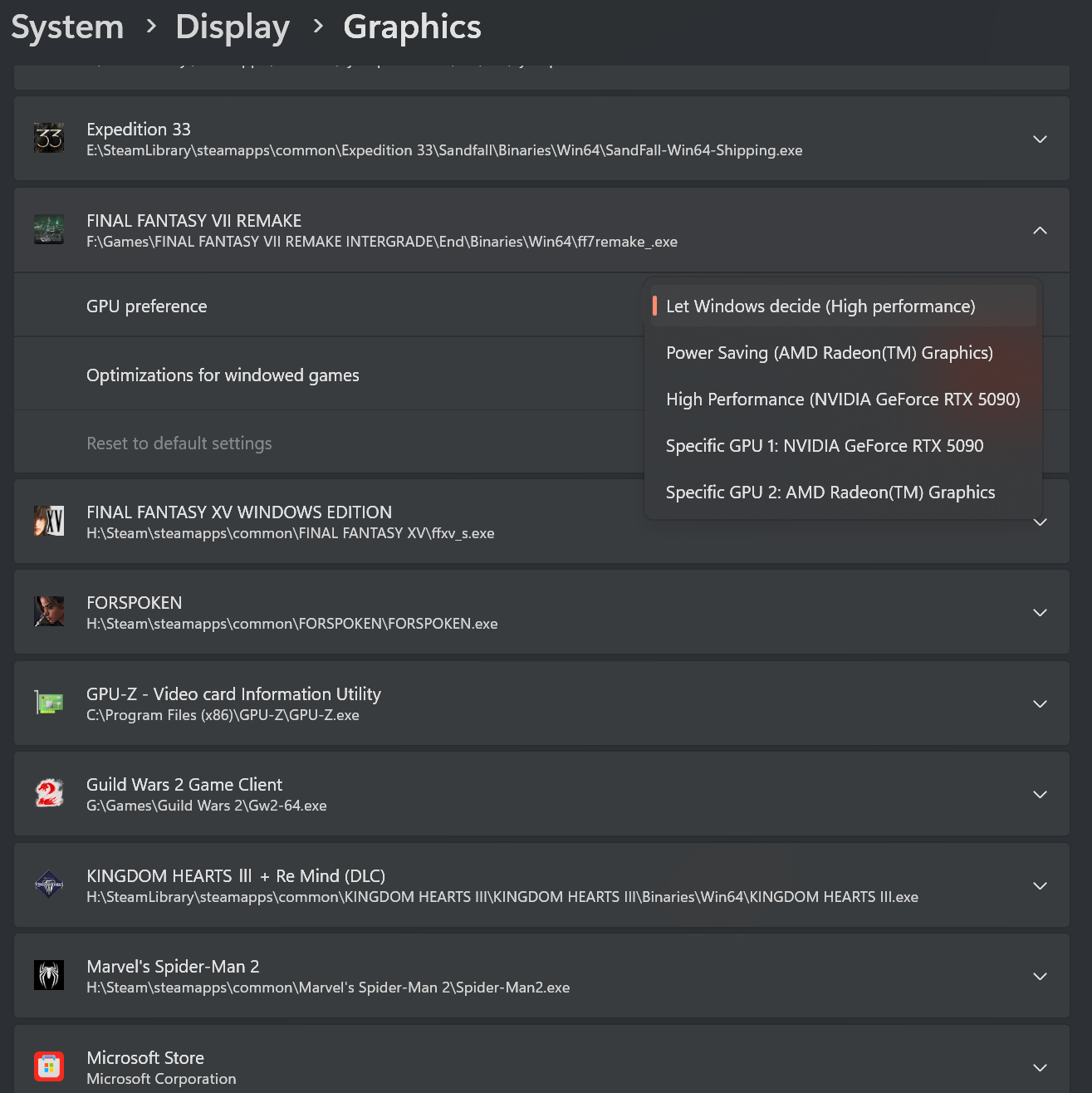
Task: Click the Marvel's Spider-Man 2 app icon
Action: 49,976
